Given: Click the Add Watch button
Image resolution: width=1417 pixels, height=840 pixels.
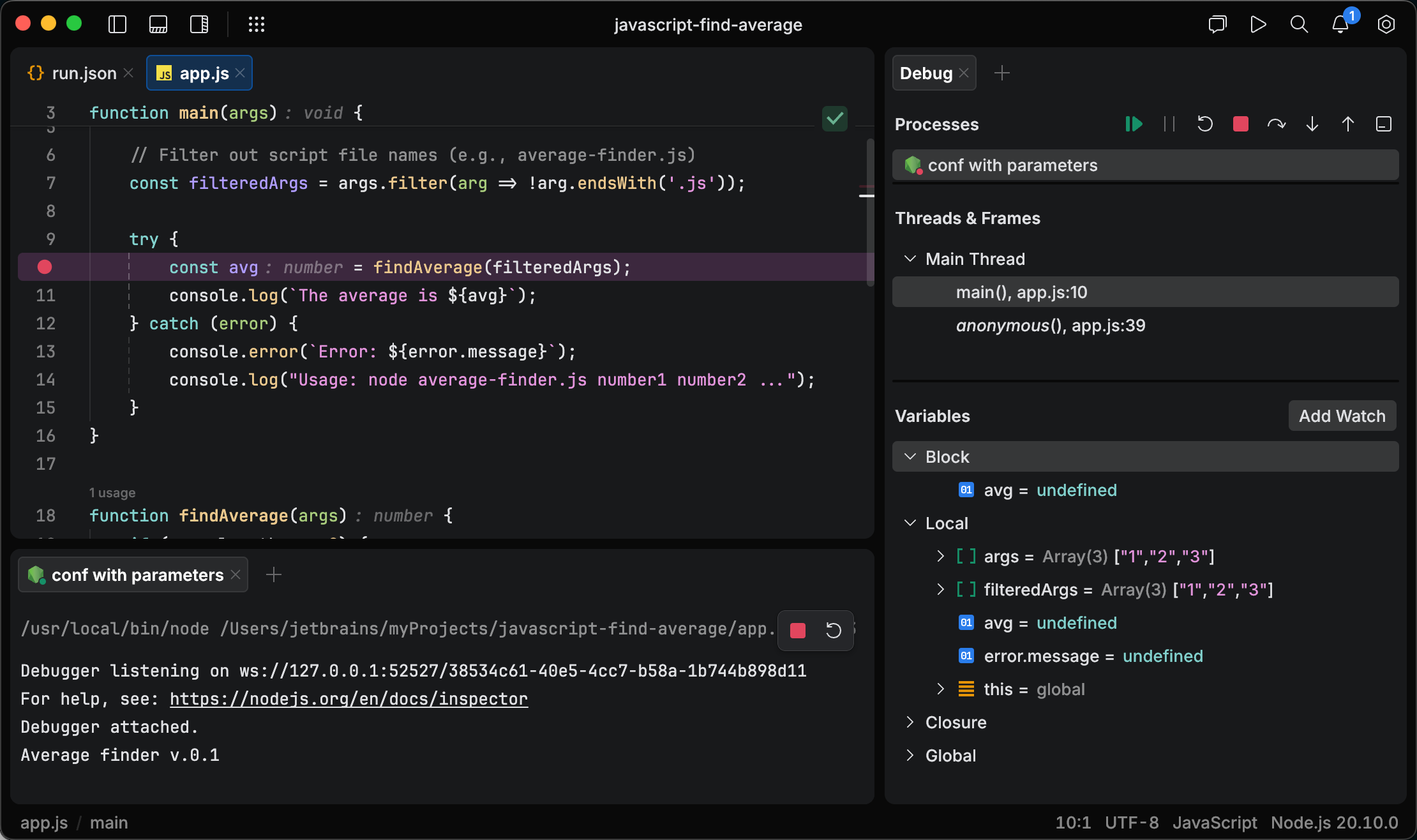Looking at the screenshot, I should [x=1342, y=416].
